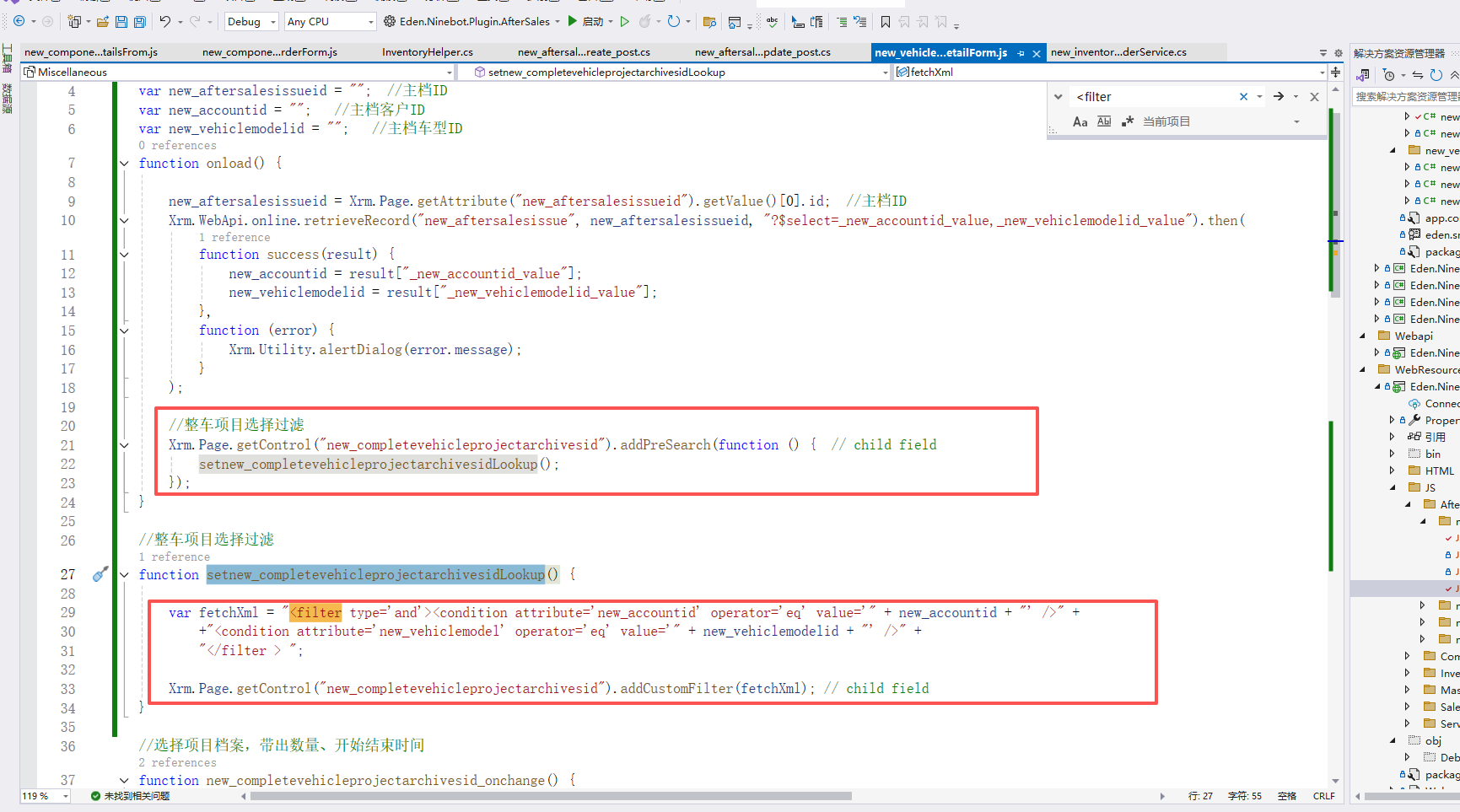Click the Solution Explorer sync/switch views icon

(x=1363, y=75)
